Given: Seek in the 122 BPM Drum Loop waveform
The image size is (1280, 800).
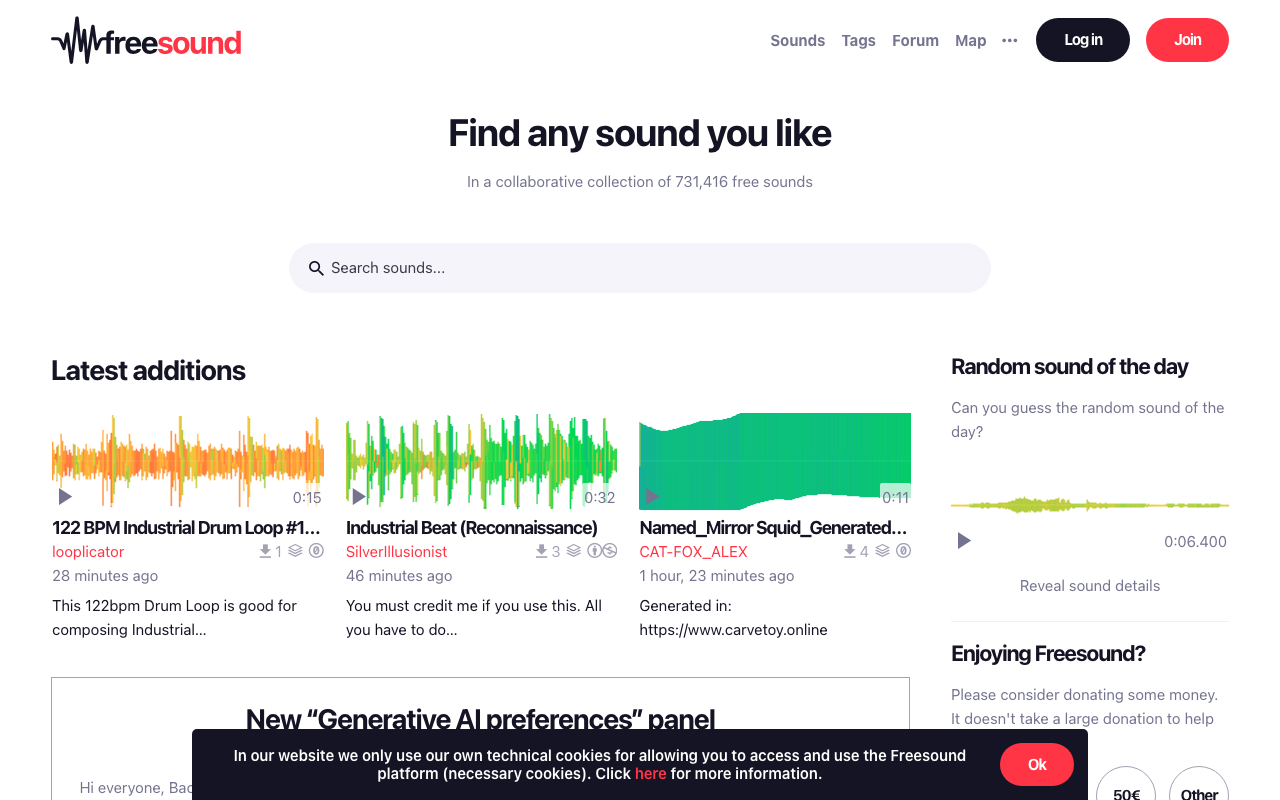Looking at the screenshot, I should tap(188, 460).
